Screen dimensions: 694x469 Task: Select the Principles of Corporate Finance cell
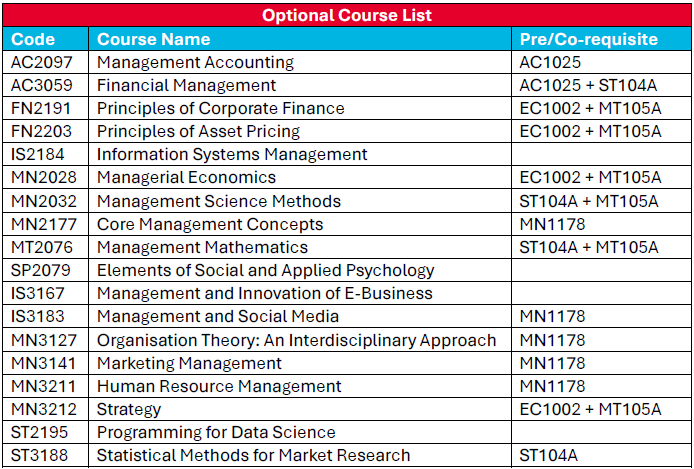[220, 108]
